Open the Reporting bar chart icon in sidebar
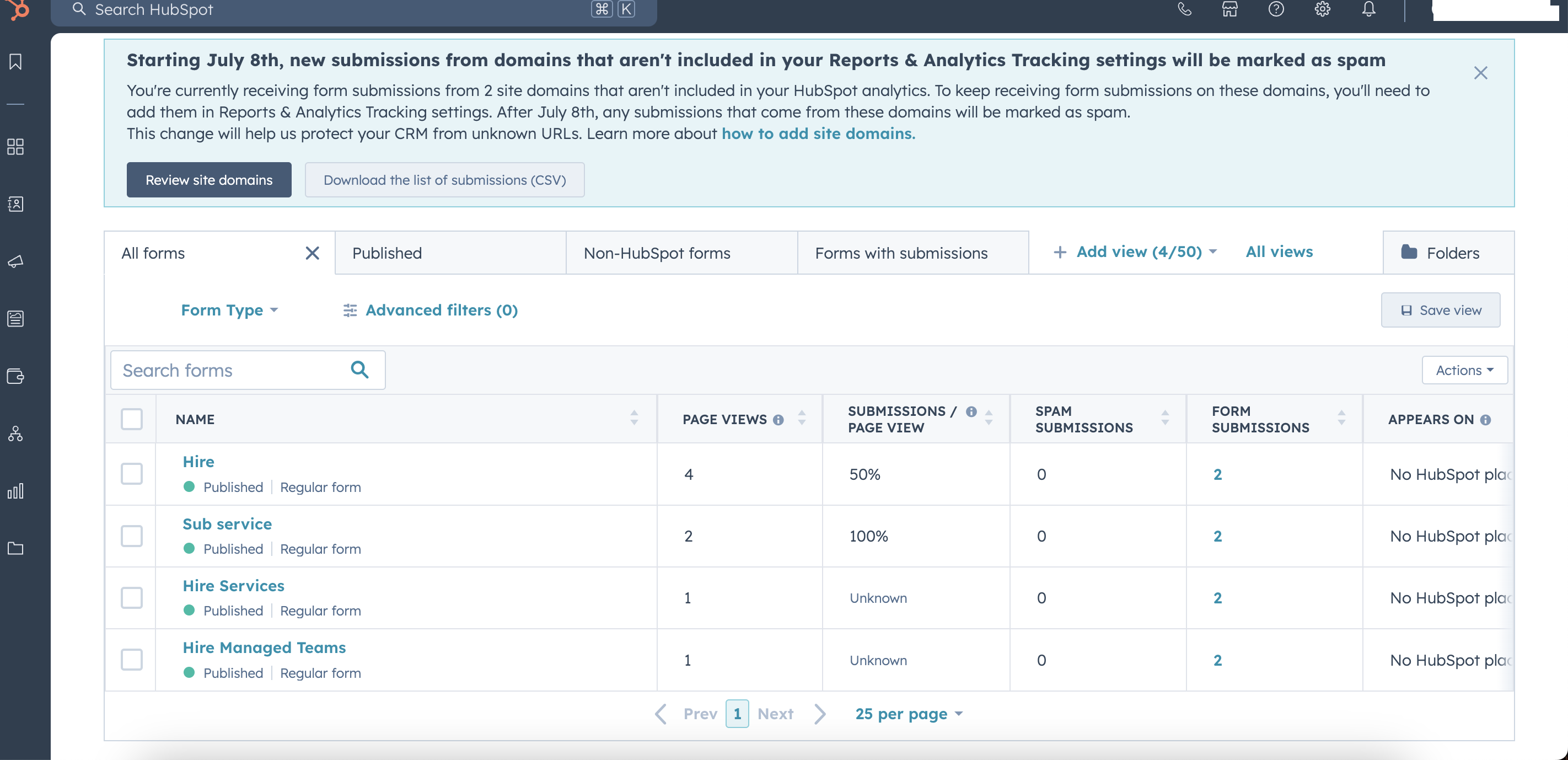 [x=15, y=491]
